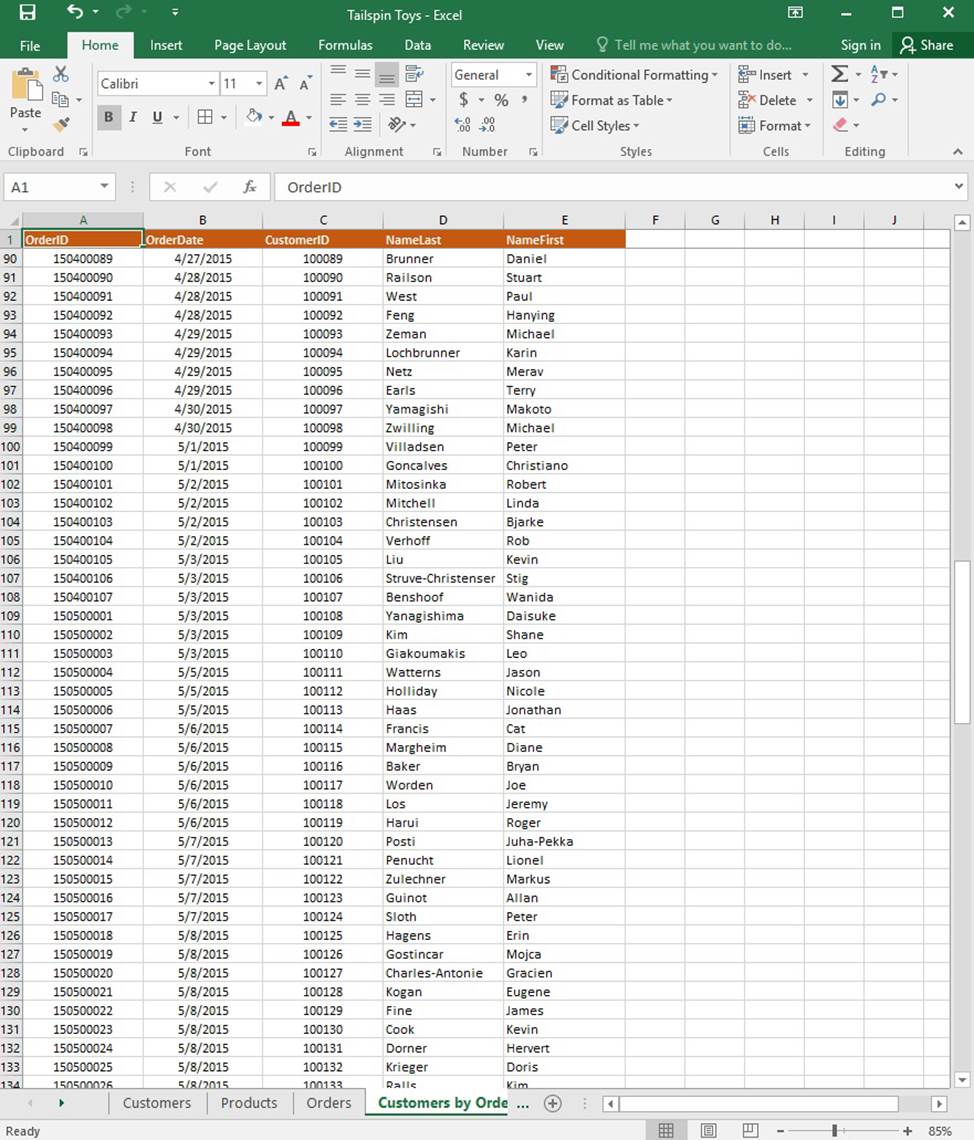Click the Merge & Center icon
974x1140 pixels.
[x=414, y=100]
